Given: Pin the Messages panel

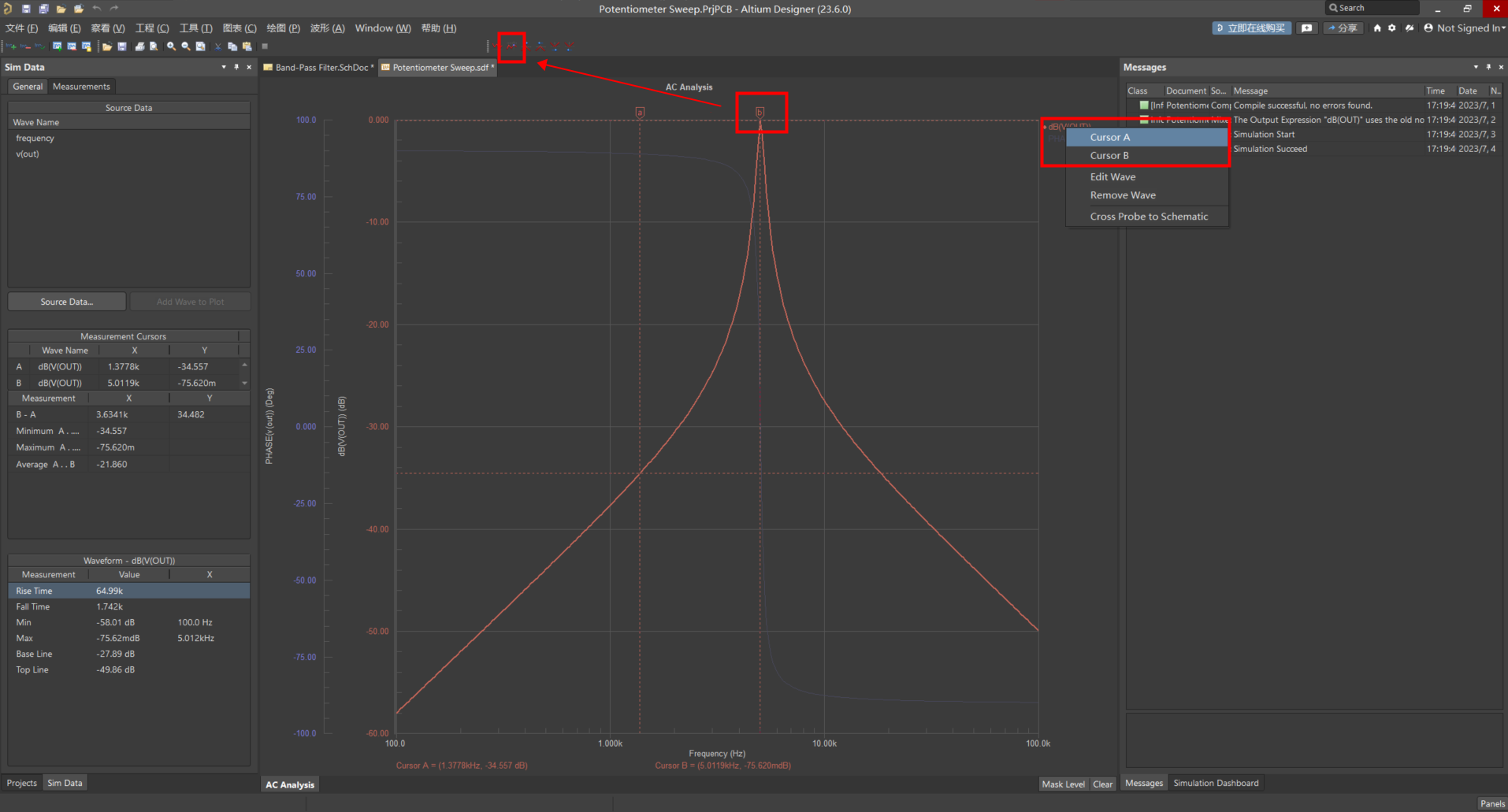Looking at the screenshot, I should point(1488,67).
